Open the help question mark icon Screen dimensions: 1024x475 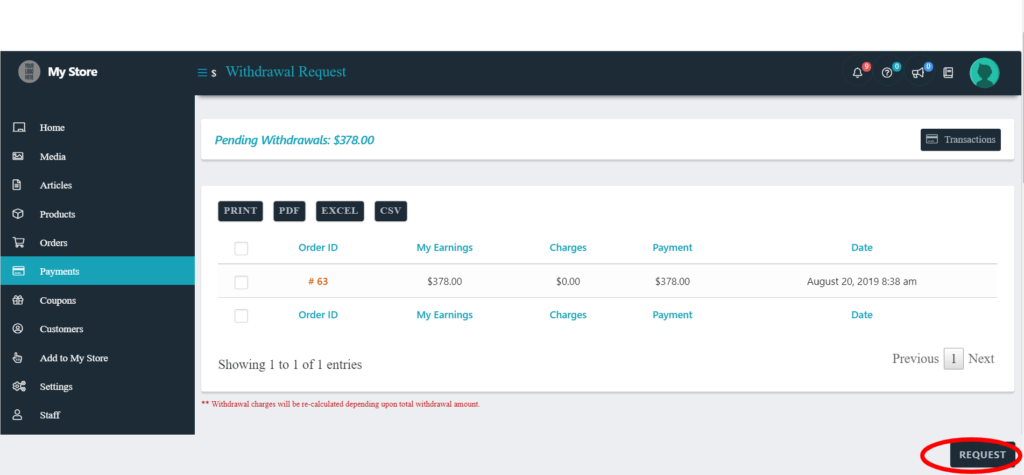point(886,73)
